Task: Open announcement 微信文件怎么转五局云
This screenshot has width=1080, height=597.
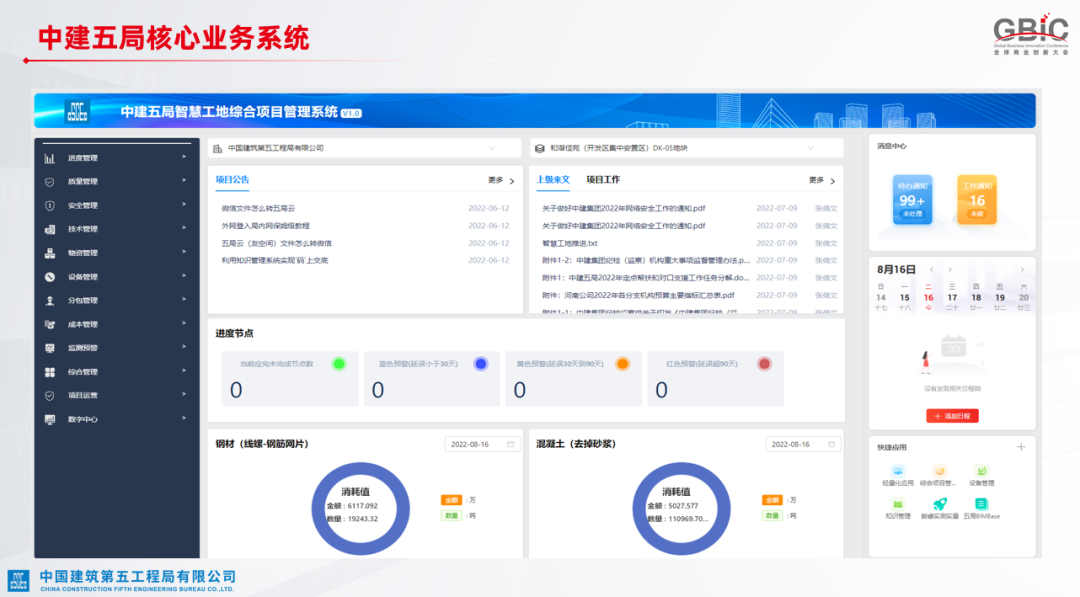Action: pyautogui.click(x=258, y=208)
